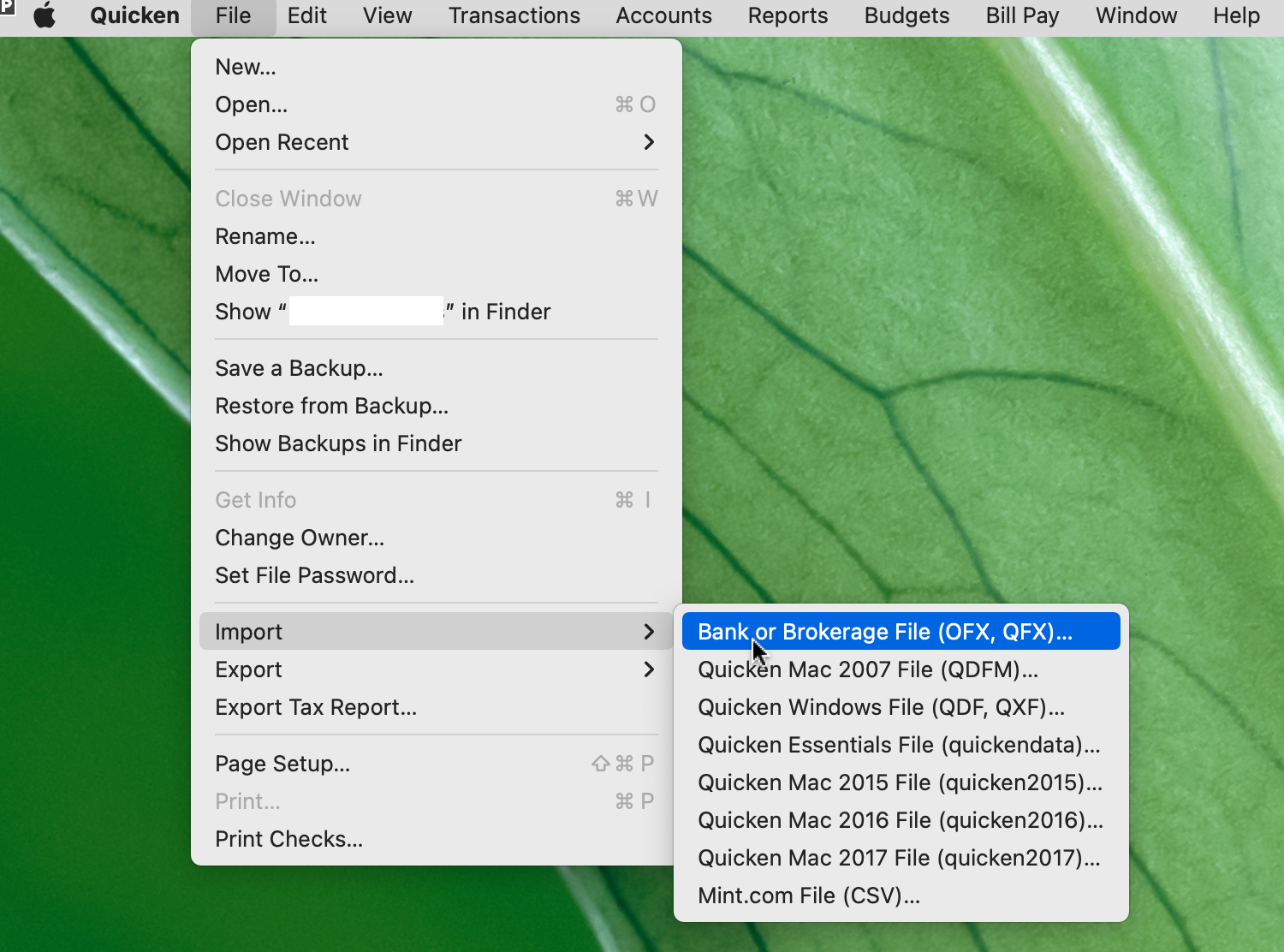This screenshot has width=1284, height=952.
Task: Select Bank or Brokerage File import
Action: coord(883,631)
